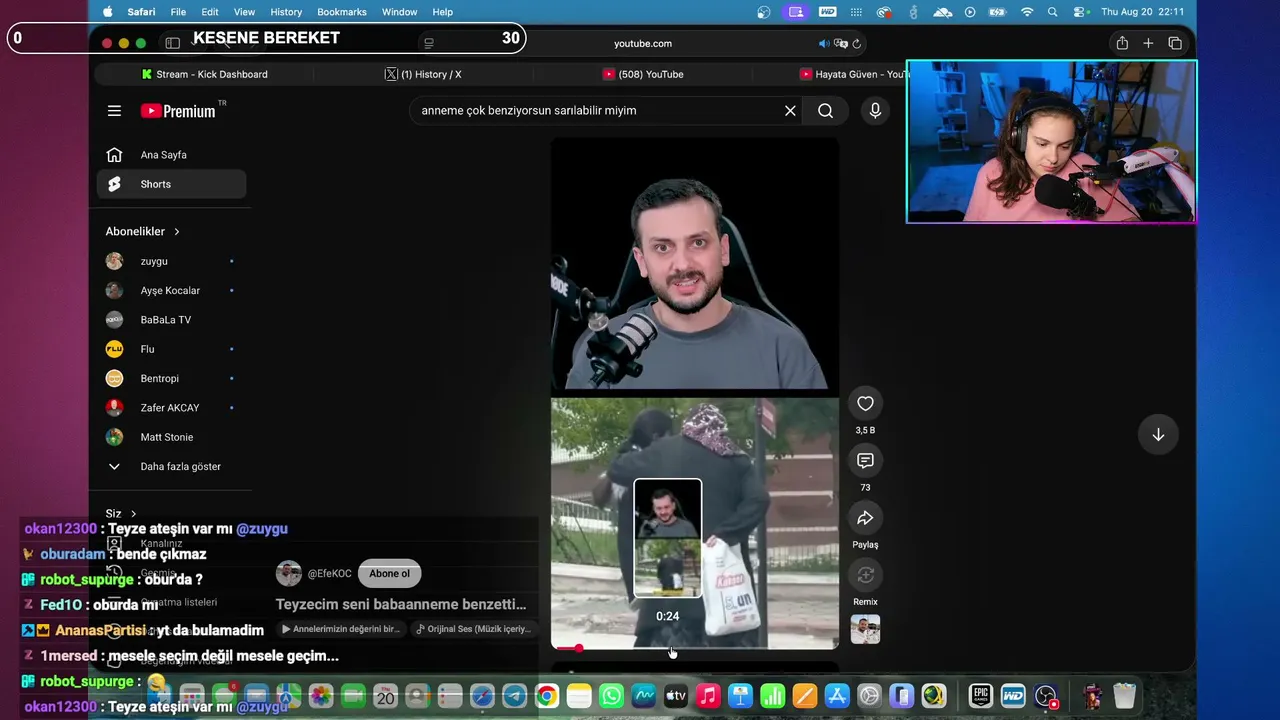Open the Wi-Fi status menu

[x=1027, y=12]
